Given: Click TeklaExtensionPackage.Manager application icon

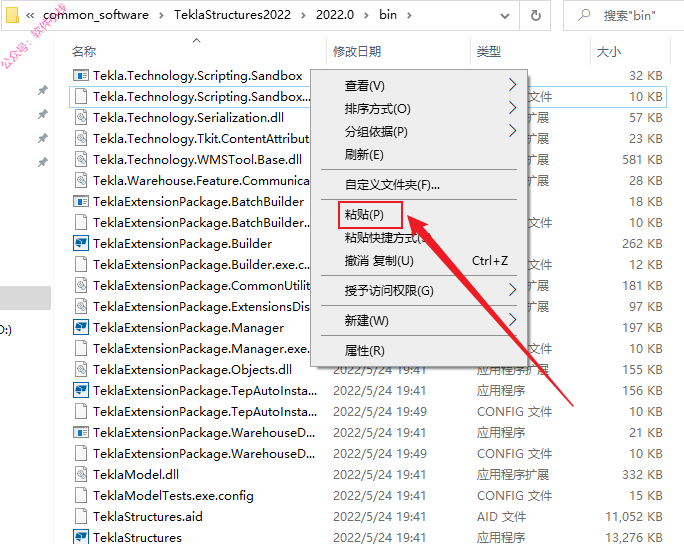Looking at the screenshot, I should [x=81, y=328].
